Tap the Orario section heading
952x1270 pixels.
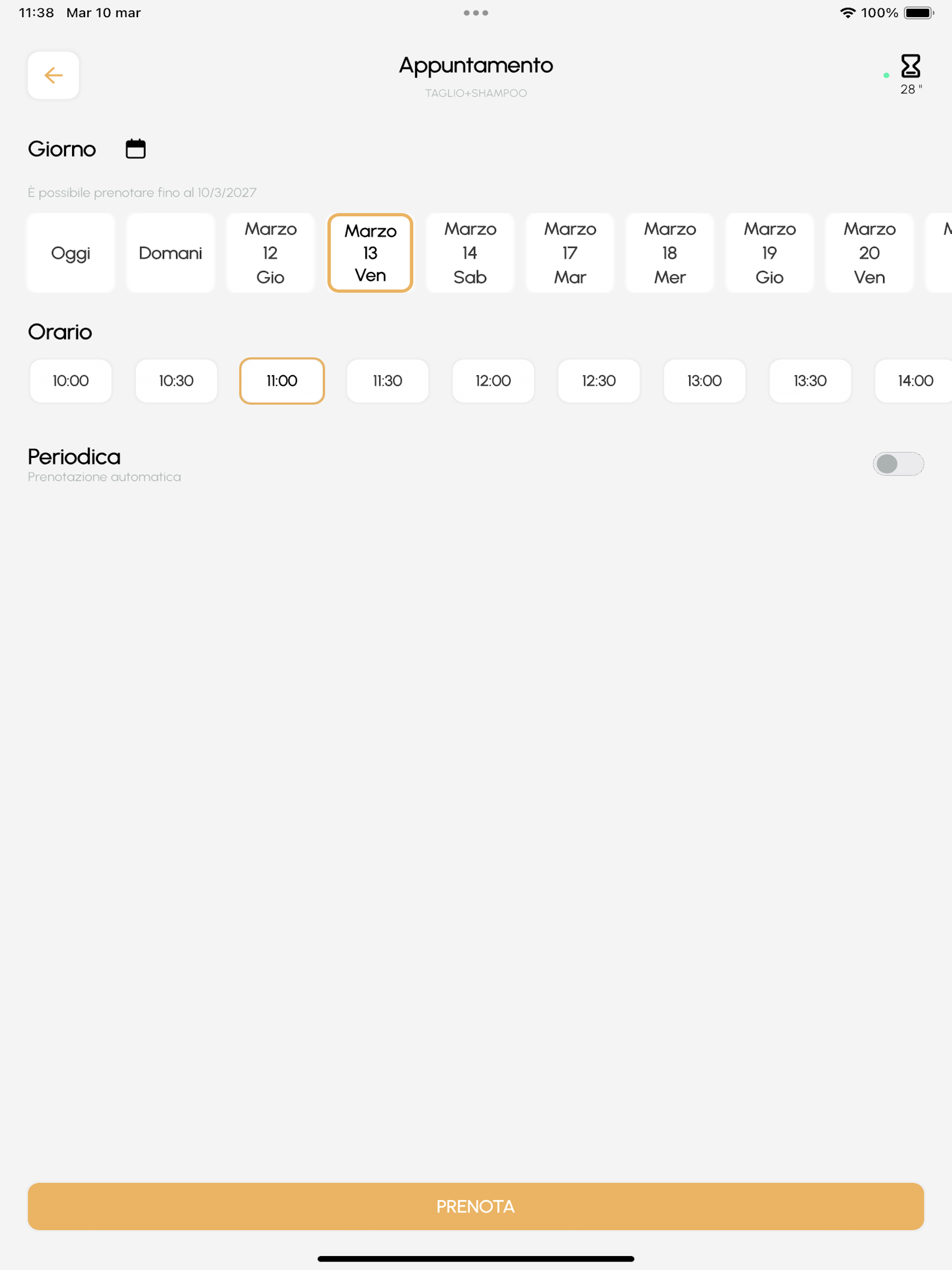(60, 332)
